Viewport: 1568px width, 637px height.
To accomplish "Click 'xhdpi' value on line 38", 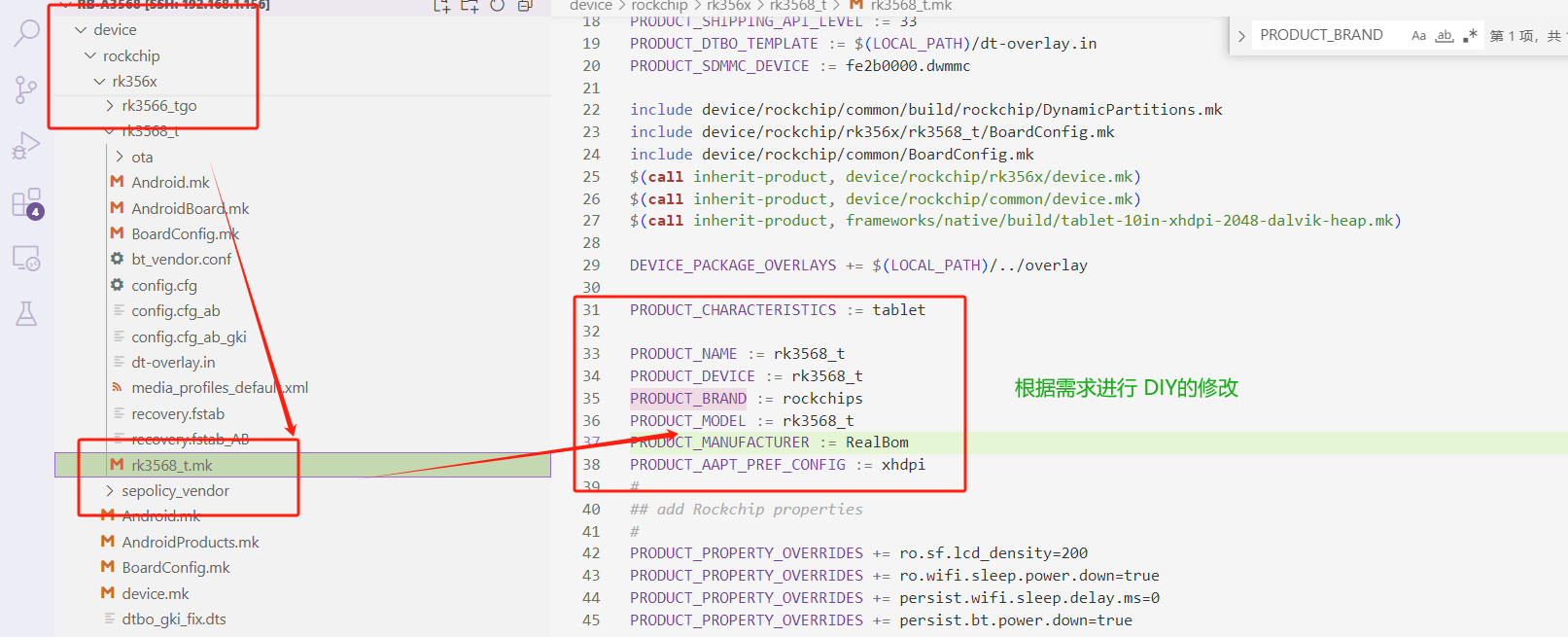I will (x=903, y=465).
